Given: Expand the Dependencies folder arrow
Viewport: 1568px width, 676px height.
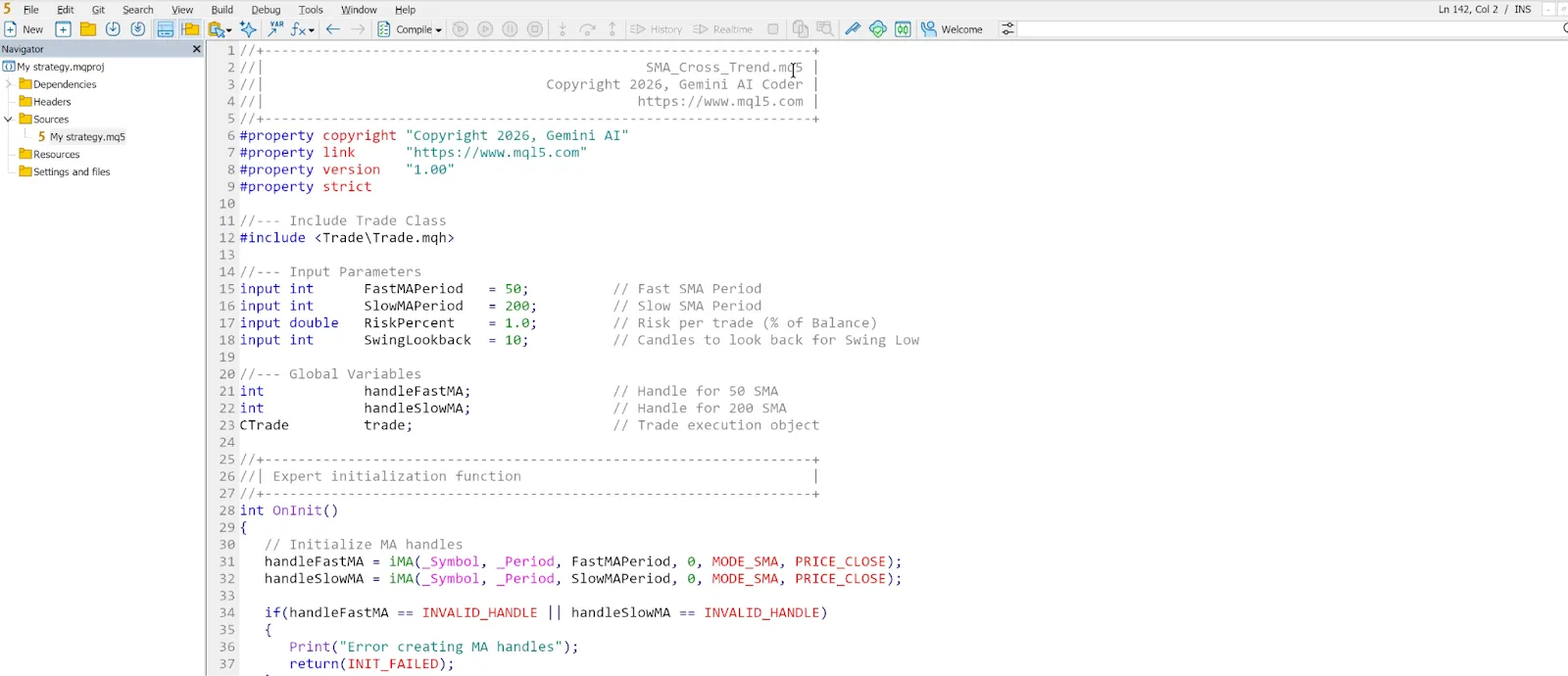Looking at the screenshot, I should pos(9,84).
